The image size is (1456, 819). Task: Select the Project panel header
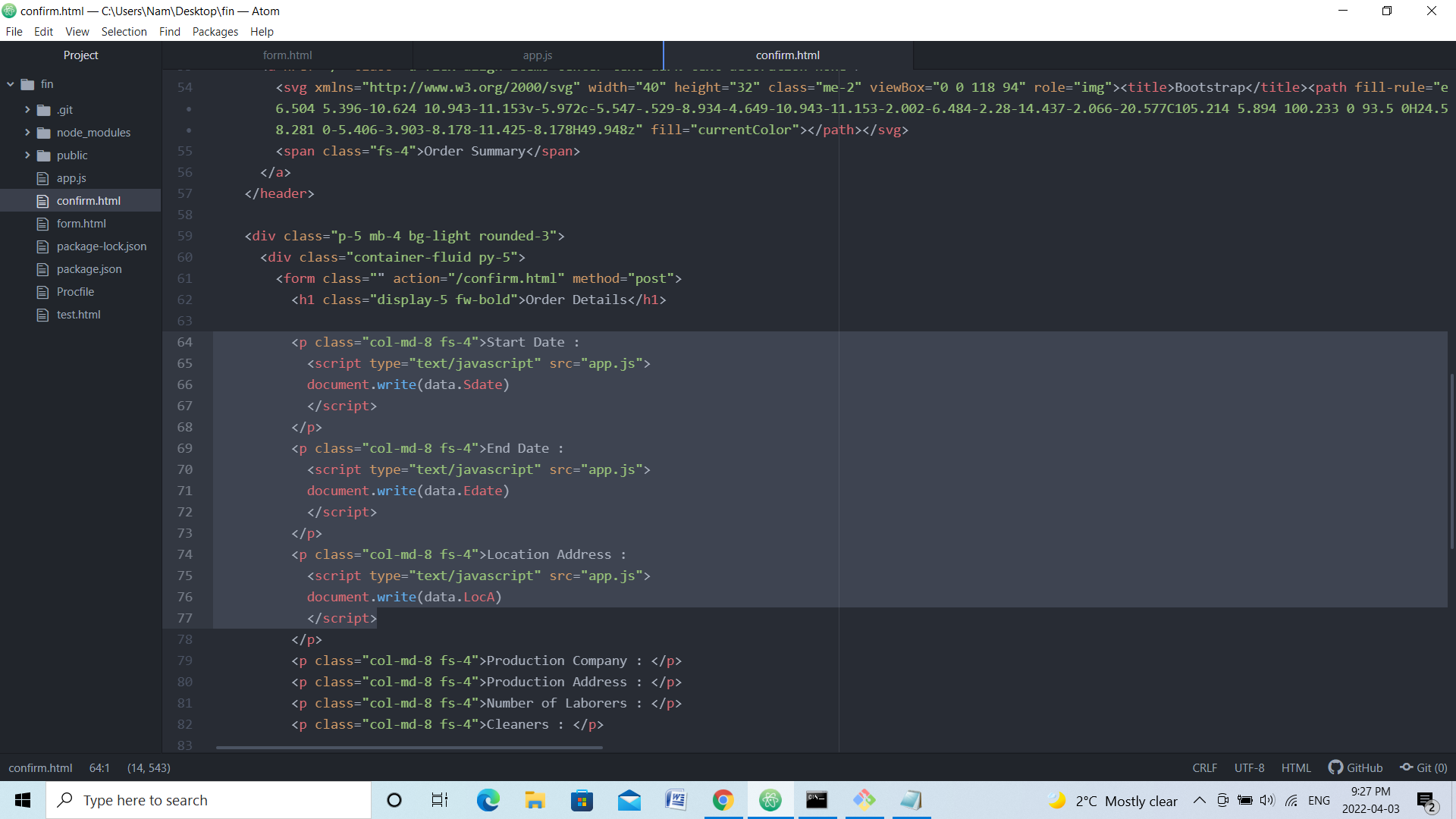(80, 55)
